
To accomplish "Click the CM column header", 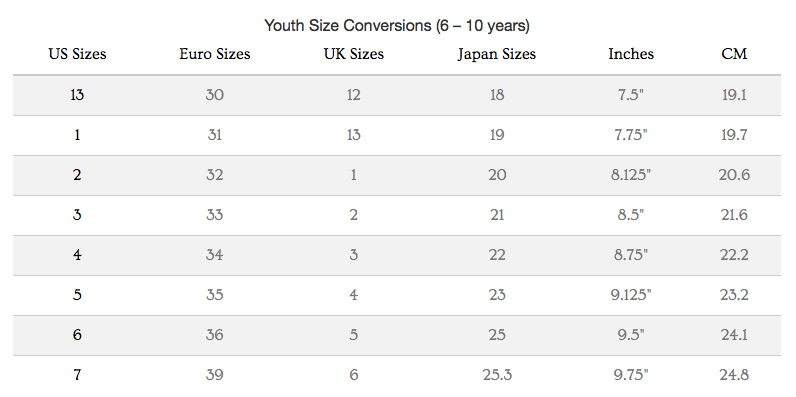I will pyautogui.click(x=734, y=54).
